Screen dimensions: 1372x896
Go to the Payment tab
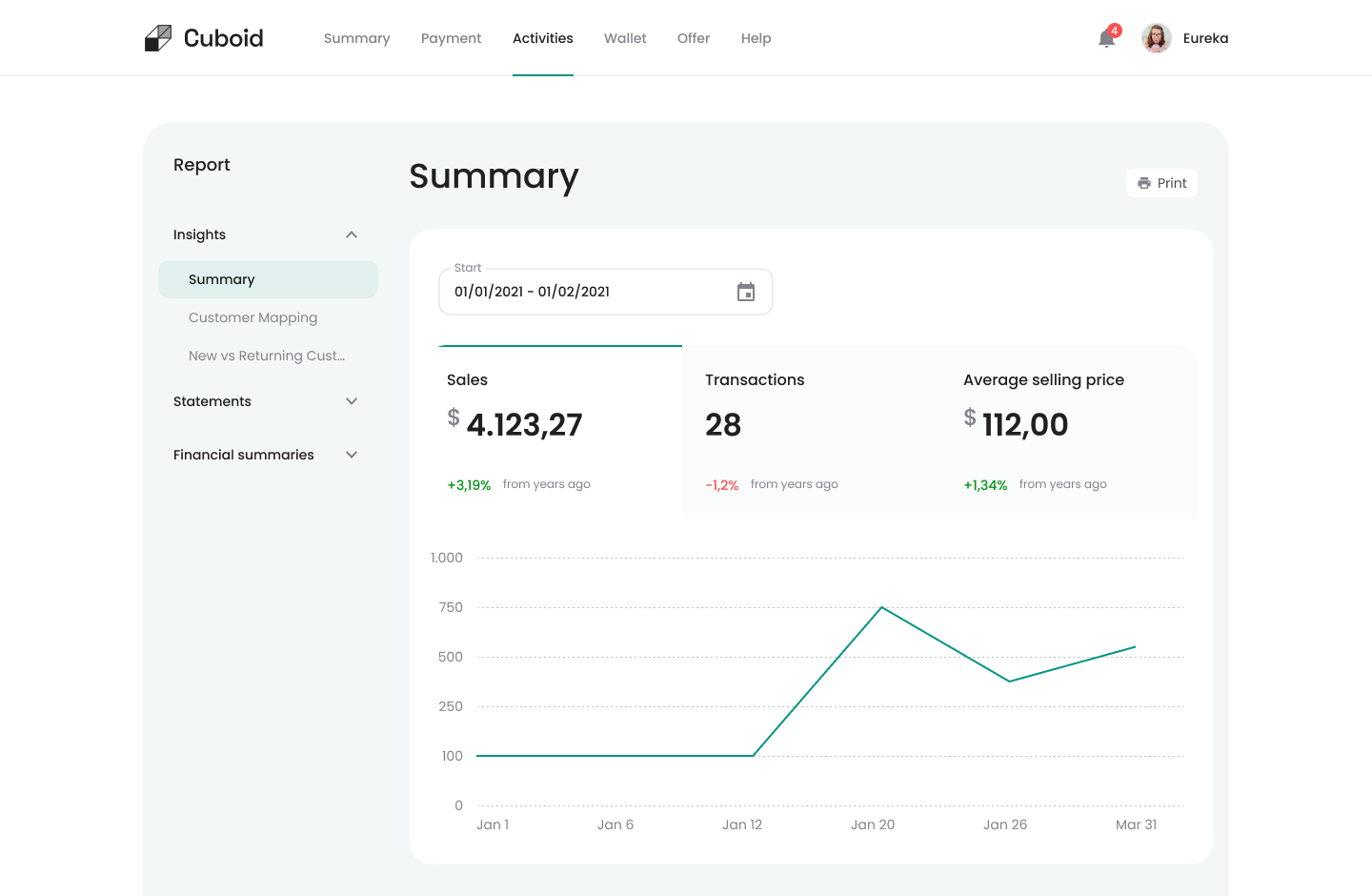pyautogui.click(x=451, y=38)
